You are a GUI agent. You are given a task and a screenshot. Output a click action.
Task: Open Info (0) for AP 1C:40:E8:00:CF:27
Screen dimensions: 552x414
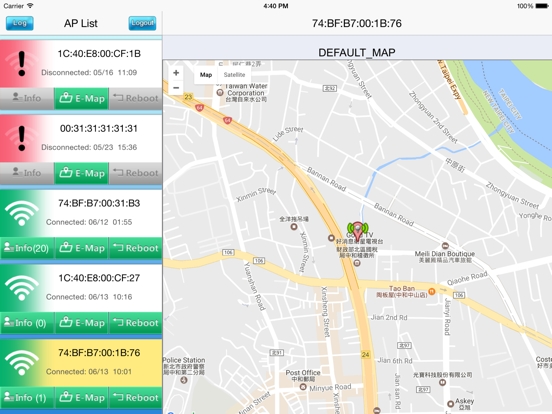[27, 323]
